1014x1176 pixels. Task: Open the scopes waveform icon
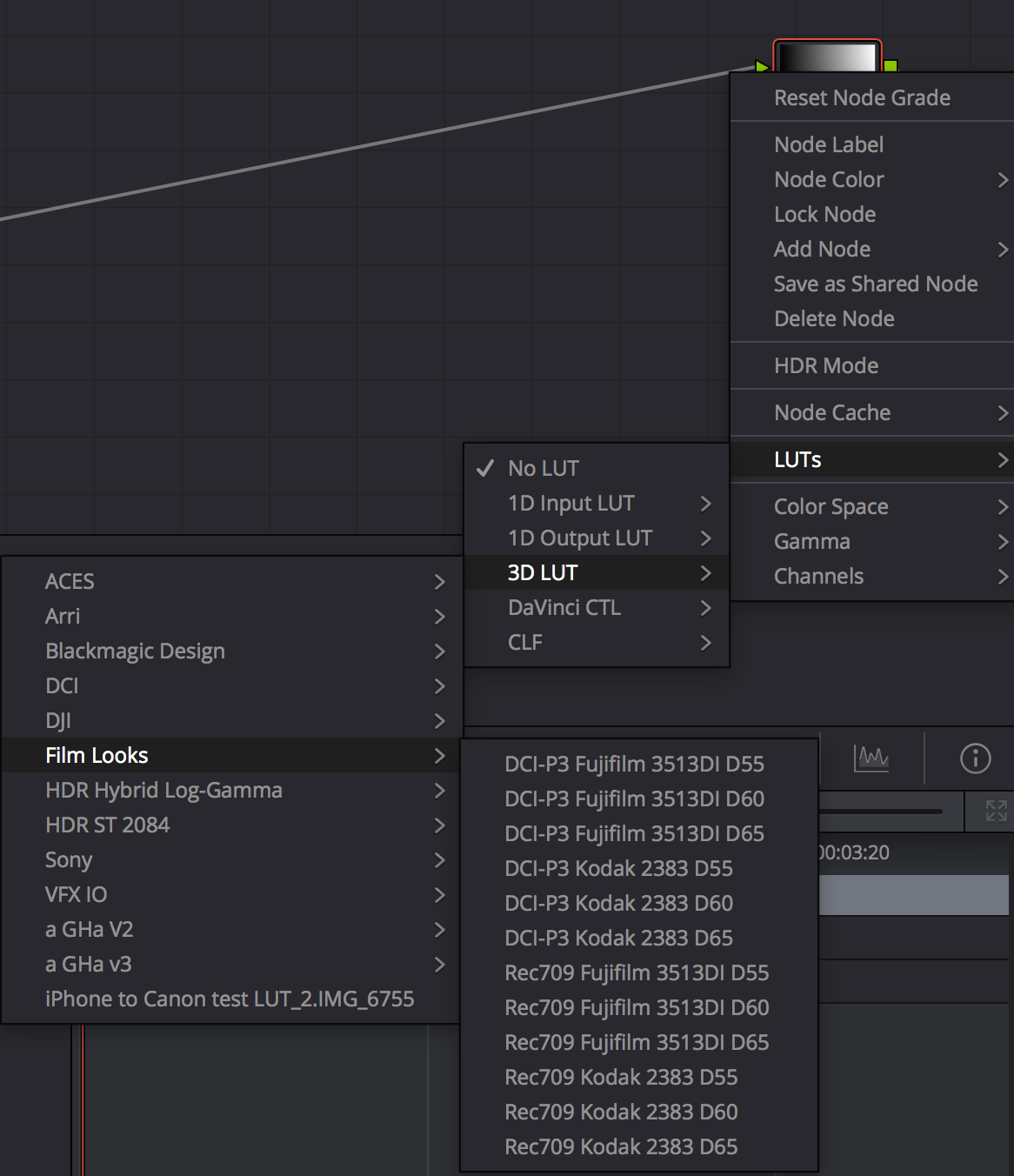click(x=871, y=758)
